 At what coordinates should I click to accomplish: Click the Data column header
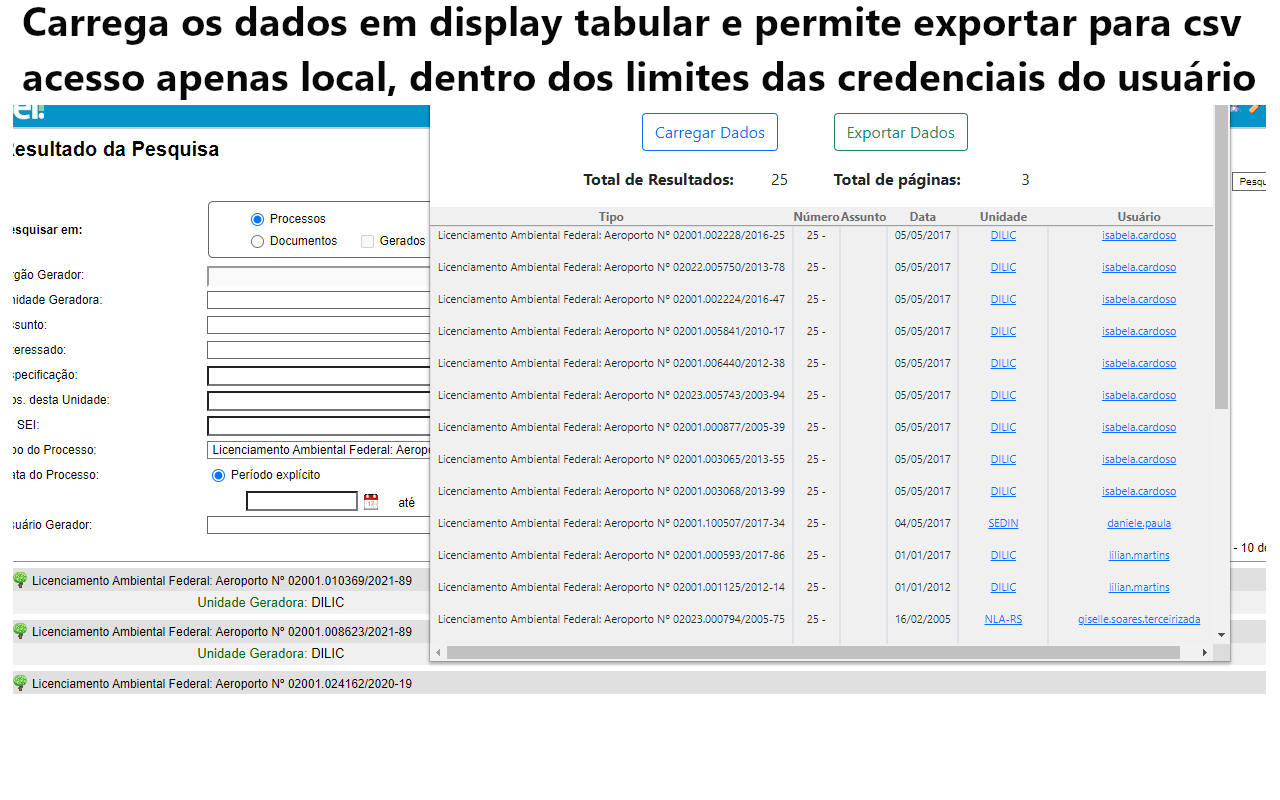click(x=923, y=217)
